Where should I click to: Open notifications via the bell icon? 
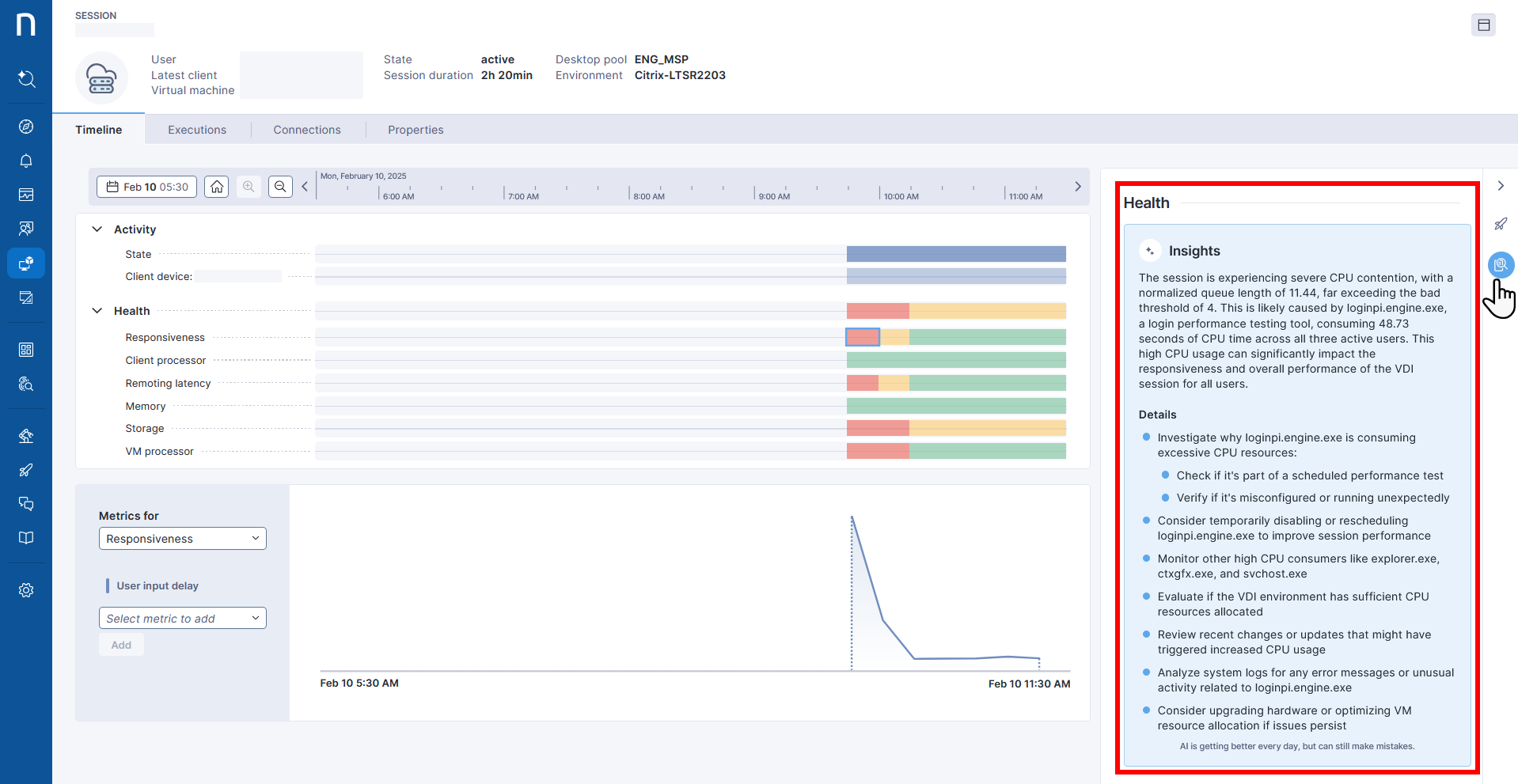pos(26,161)
